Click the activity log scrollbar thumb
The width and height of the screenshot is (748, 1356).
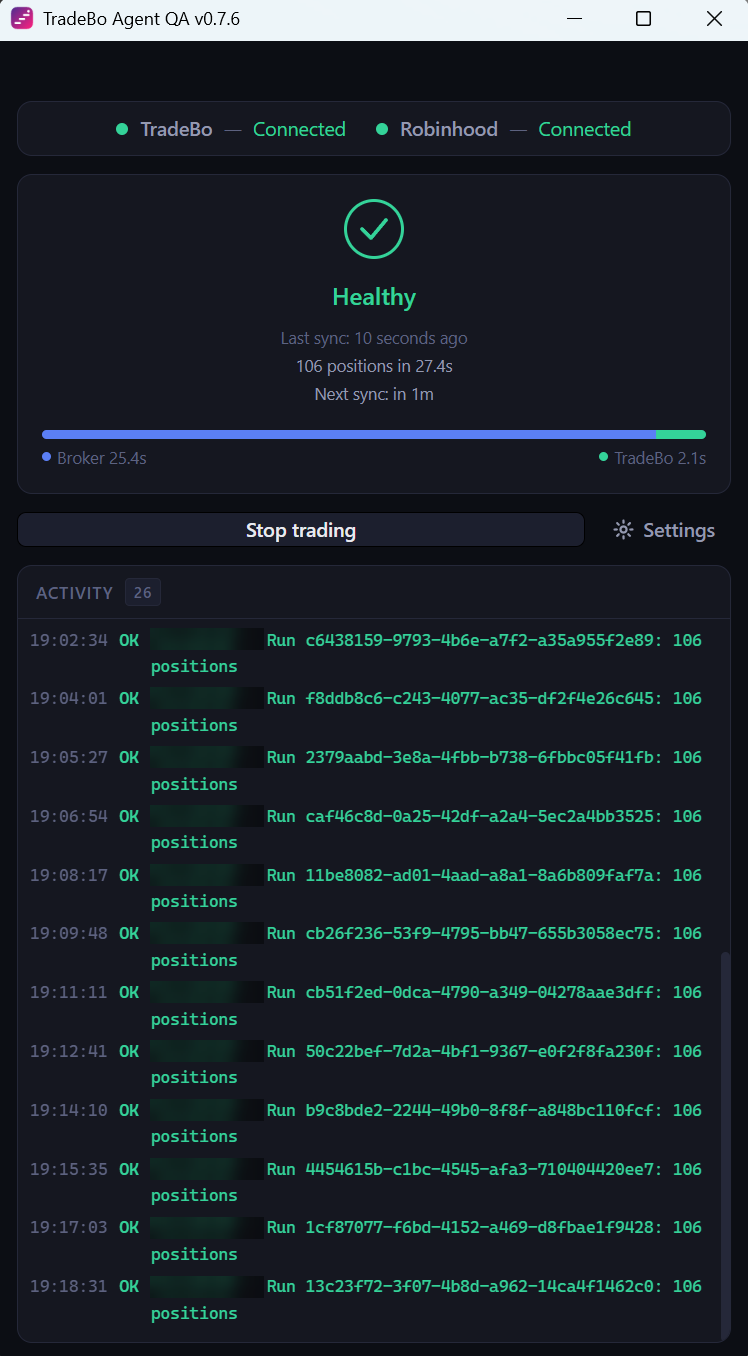pos(725,1144)
